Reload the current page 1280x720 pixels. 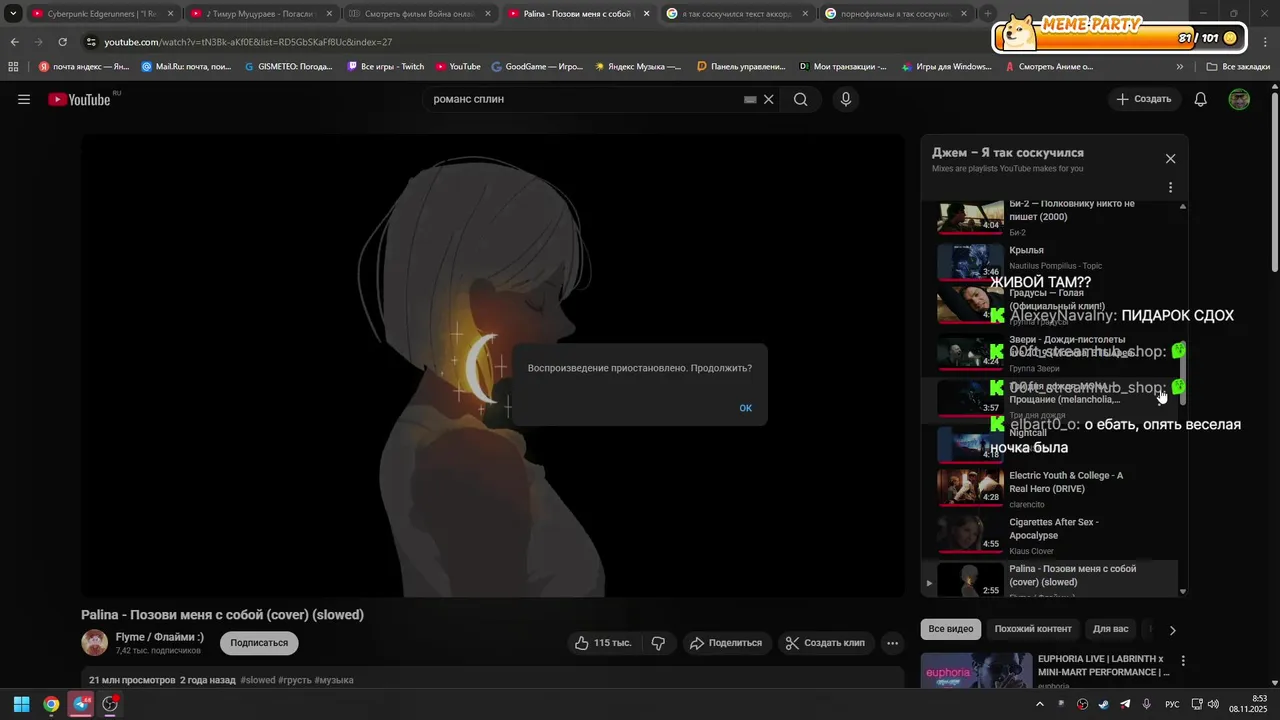coord(62,42)
